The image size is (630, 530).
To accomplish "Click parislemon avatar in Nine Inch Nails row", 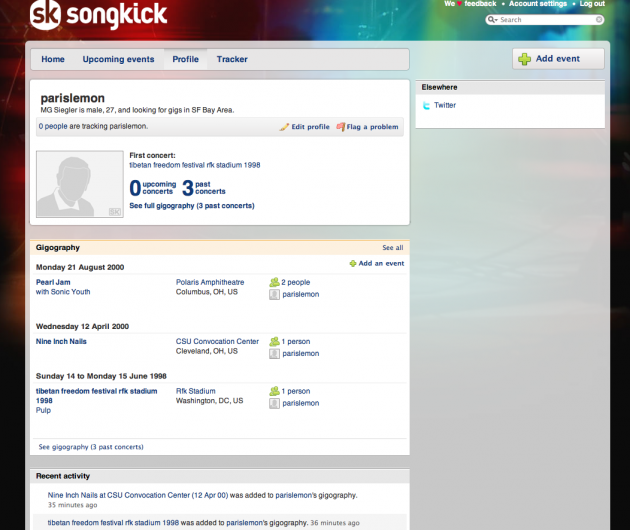I will (x=274, y=354).
